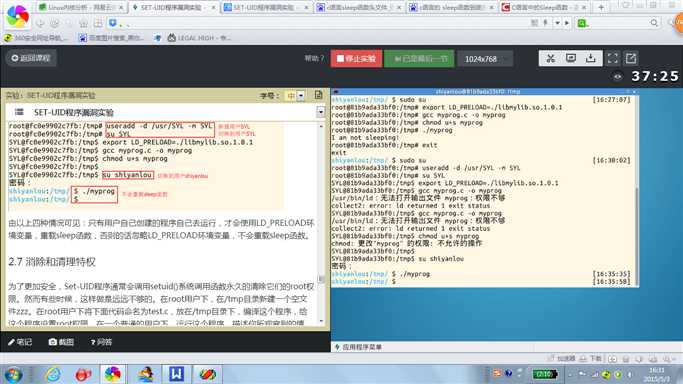
Task: Click the terminal vertical scrollbar
Action: (636, 190)
